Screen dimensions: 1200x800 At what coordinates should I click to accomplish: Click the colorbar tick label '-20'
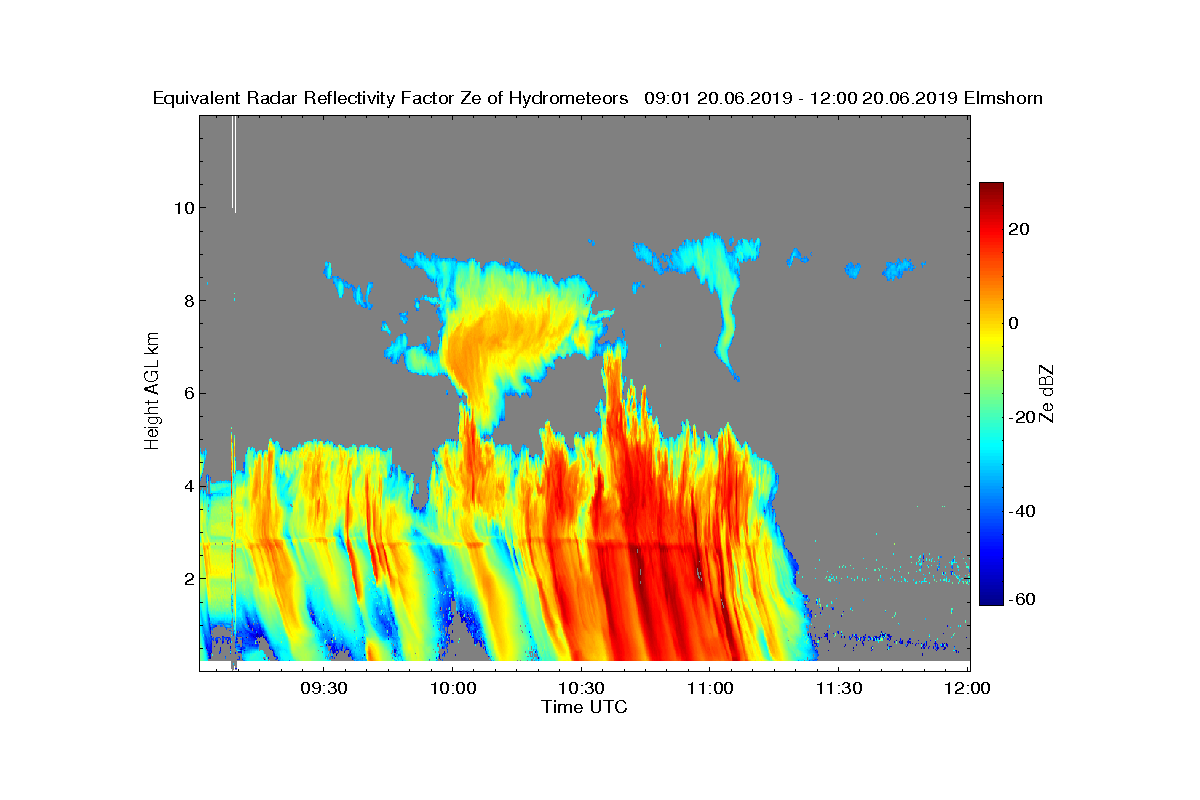tap(1023, 417)
